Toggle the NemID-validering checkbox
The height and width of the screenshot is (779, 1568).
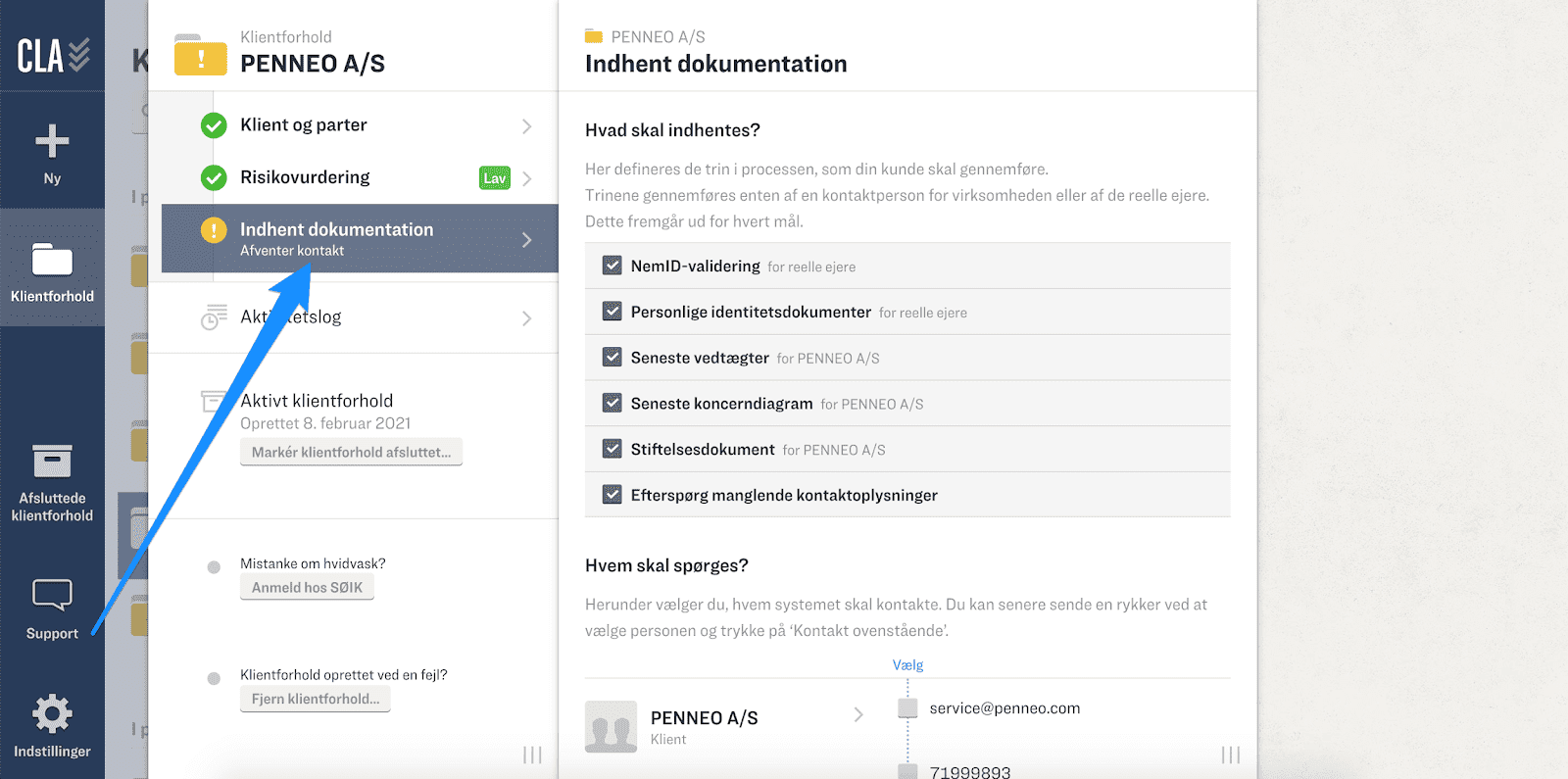pos(612,266)
